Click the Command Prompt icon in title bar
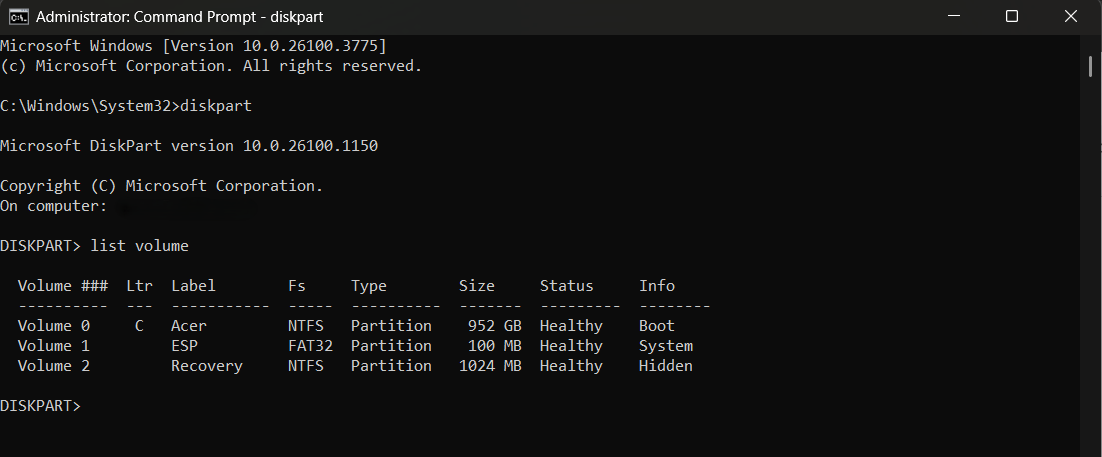This screenshot has height=457, width=1102. (x=18, y=16)
